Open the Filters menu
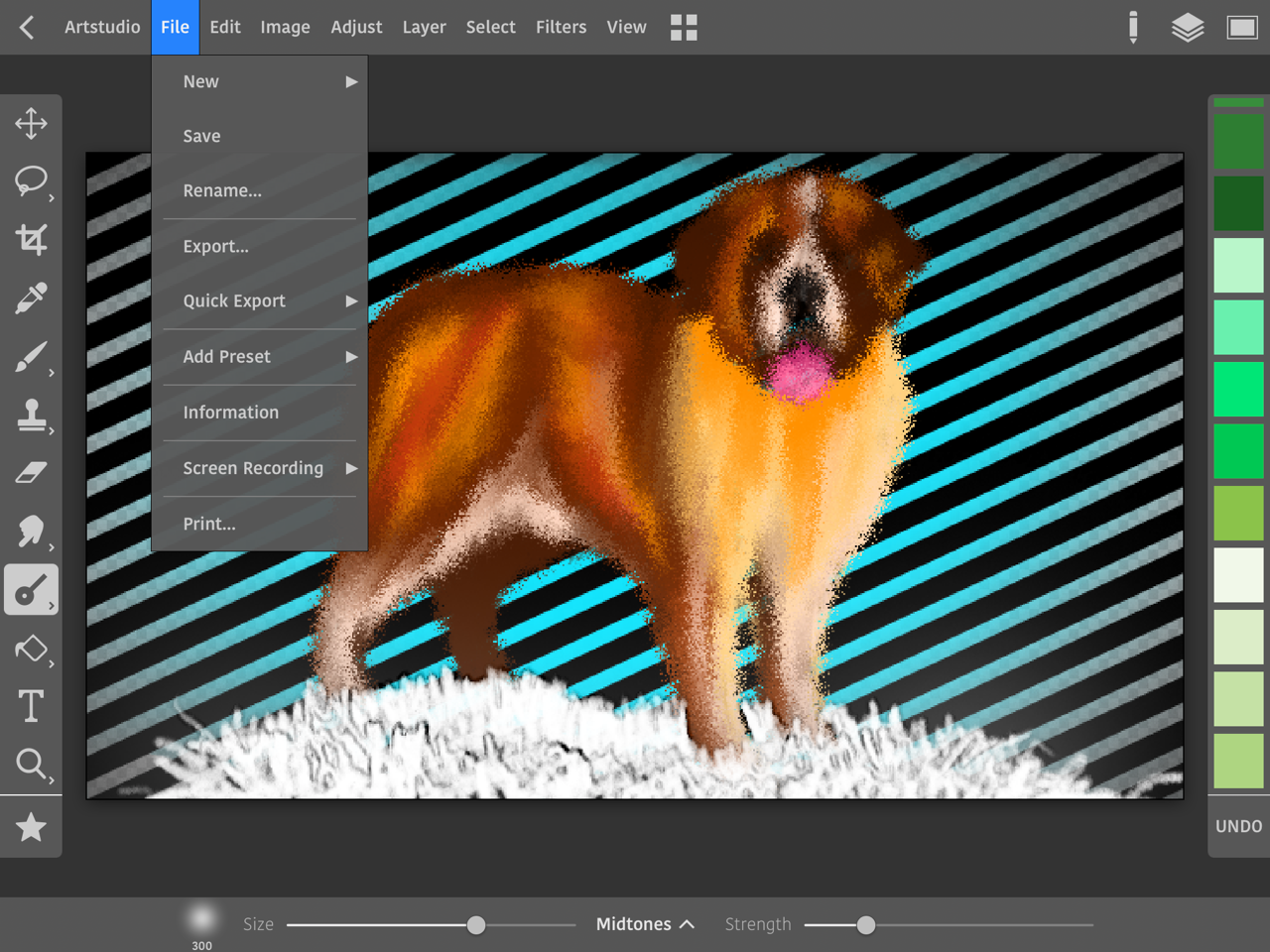The height and width of the screenshot is (952, 1270). pyautogui.click(x=561, y=28)
